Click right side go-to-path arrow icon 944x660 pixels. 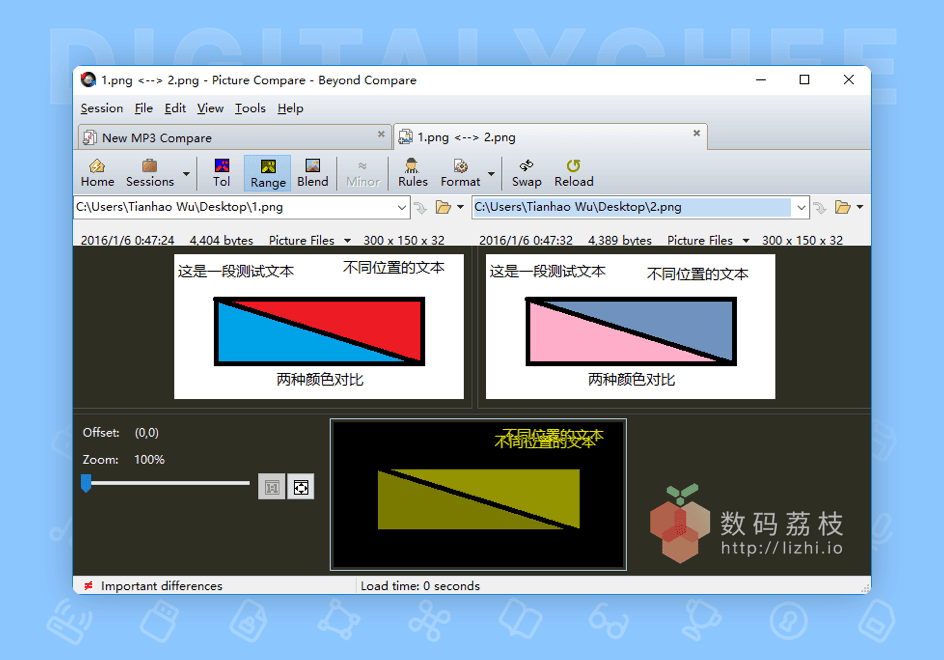[819, 208]
